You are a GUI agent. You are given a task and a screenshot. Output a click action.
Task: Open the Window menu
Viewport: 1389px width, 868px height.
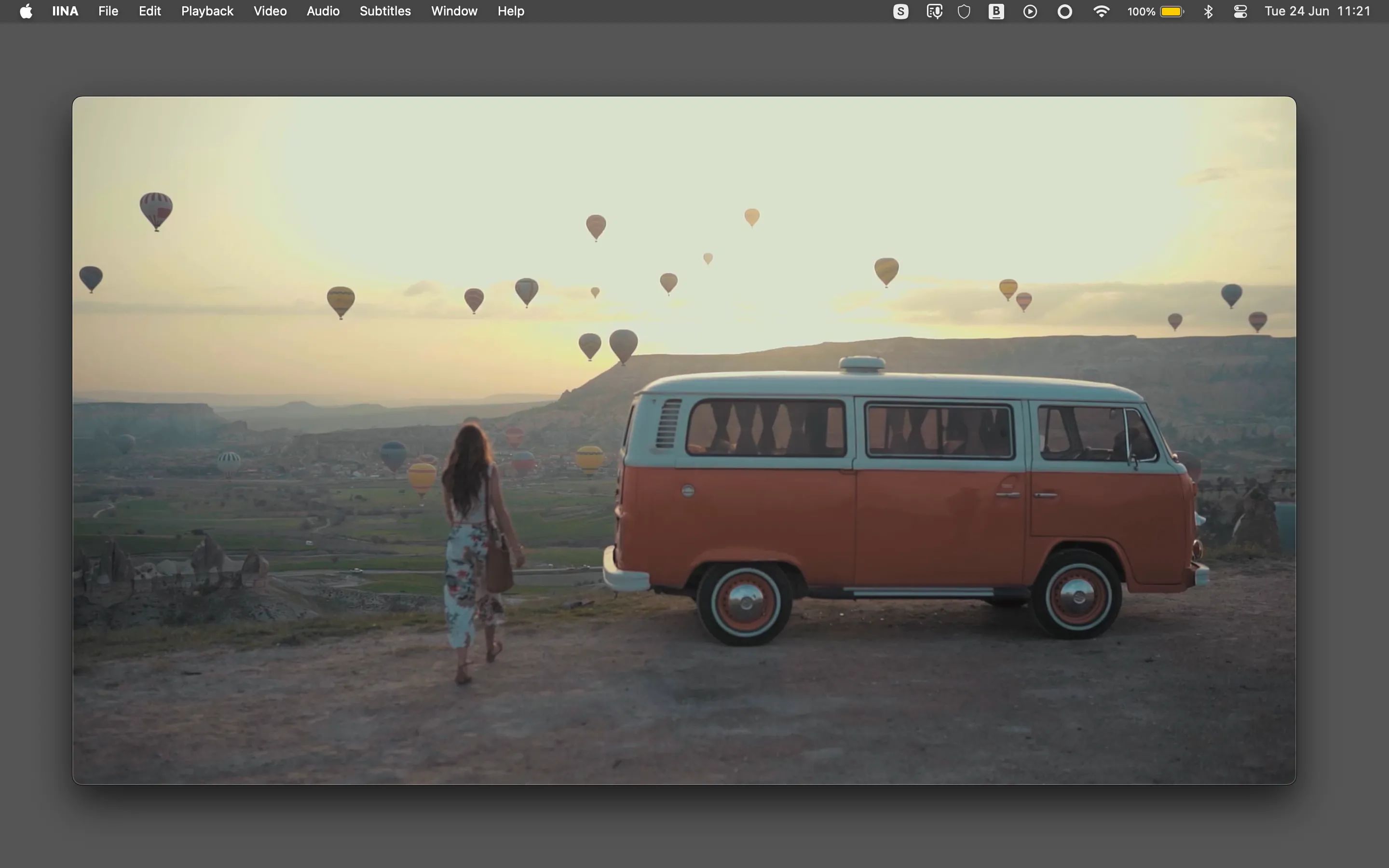pos(453,11)
